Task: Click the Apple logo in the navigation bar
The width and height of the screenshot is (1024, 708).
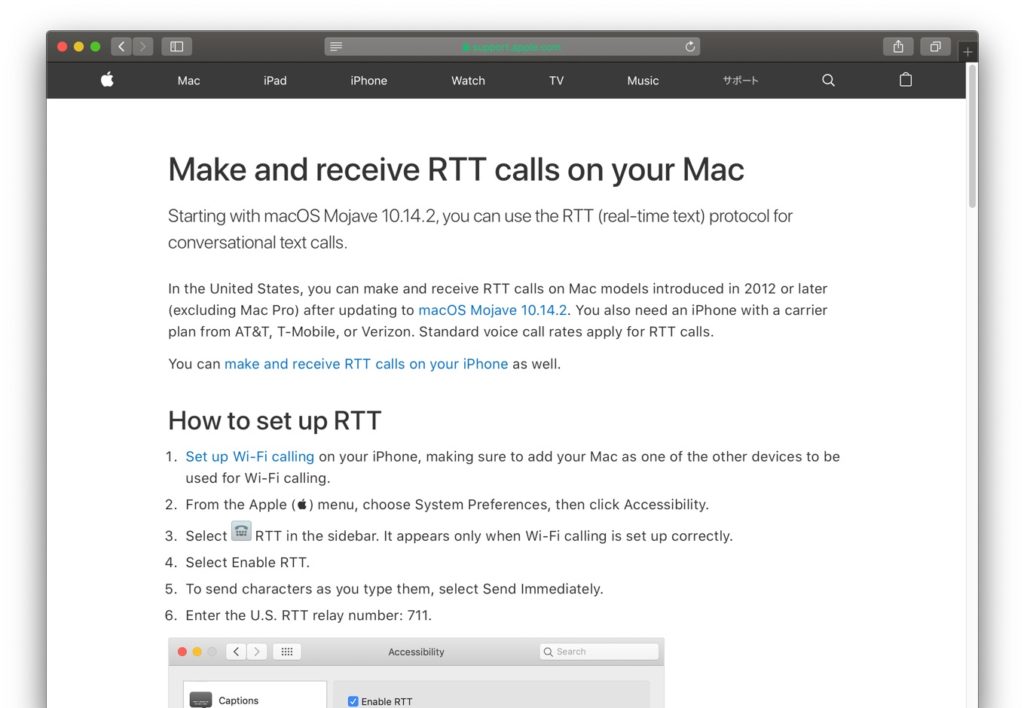Action: pos(106,80)
